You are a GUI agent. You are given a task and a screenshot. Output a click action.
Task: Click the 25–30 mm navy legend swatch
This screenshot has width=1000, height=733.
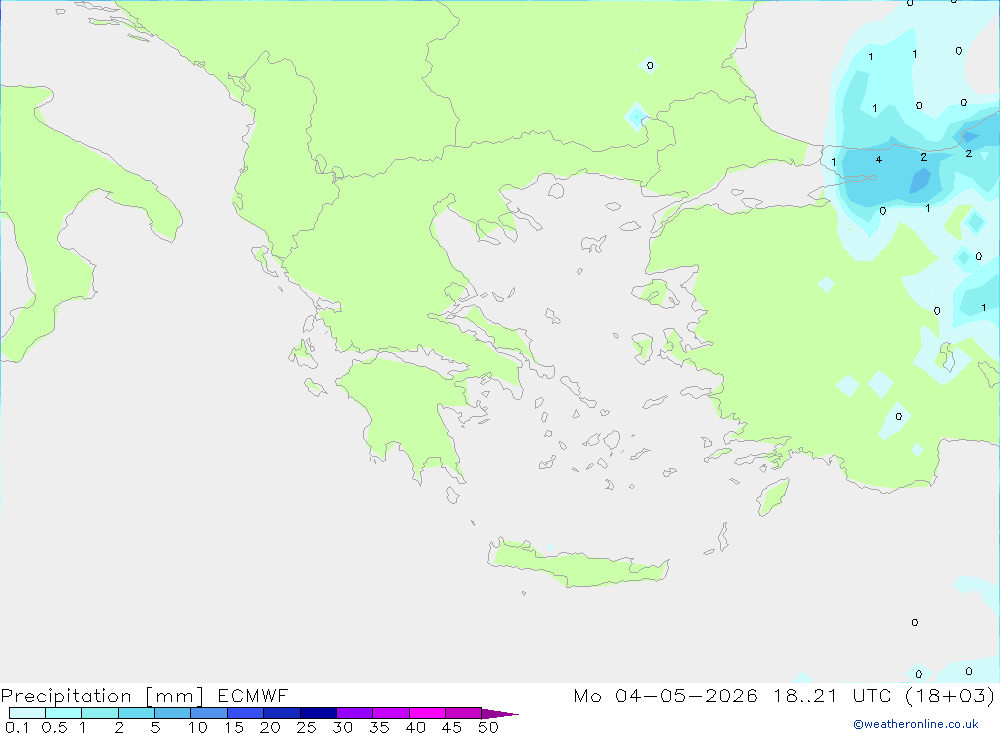click(x=318, y=713)
